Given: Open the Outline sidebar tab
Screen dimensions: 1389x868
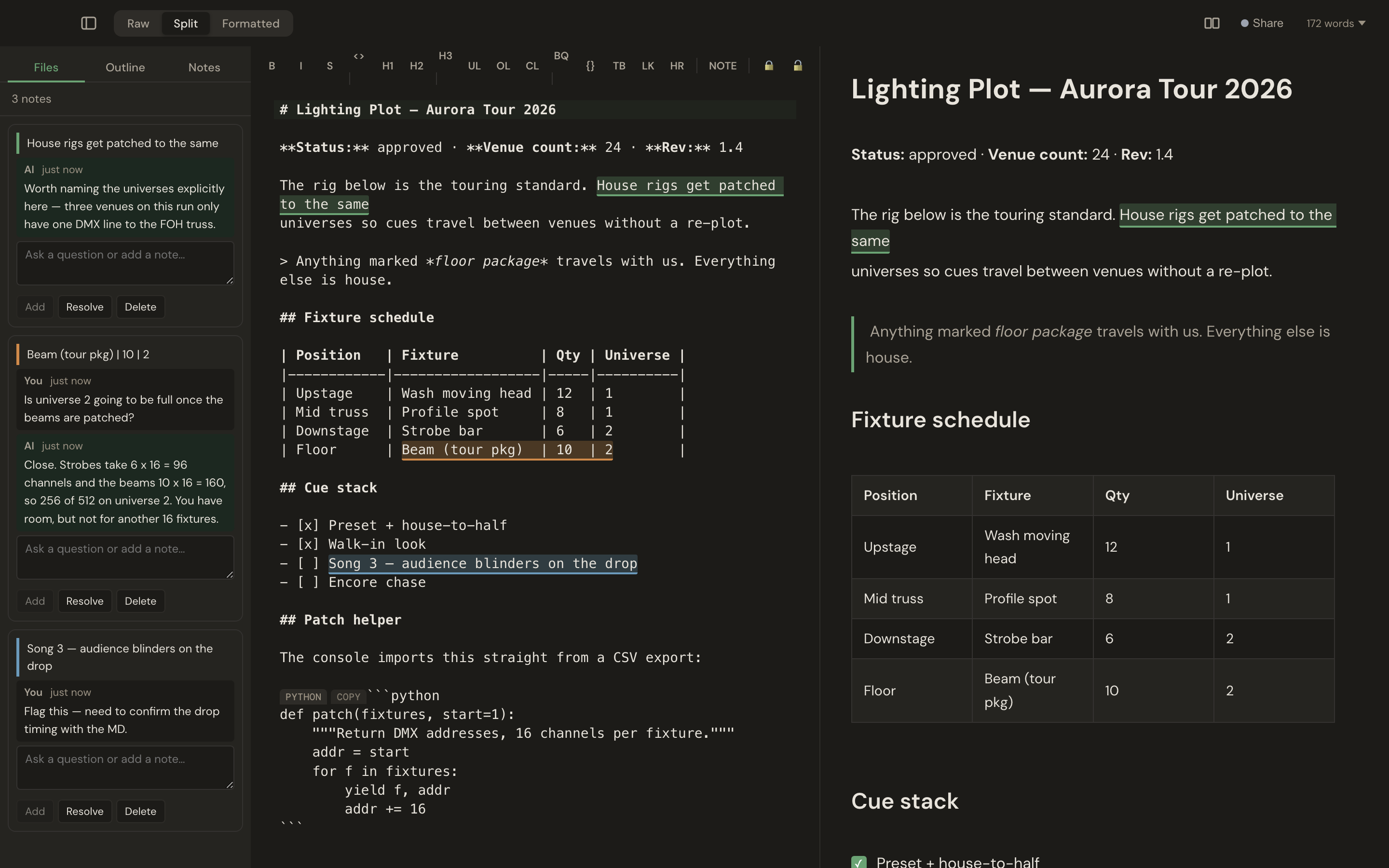Looking at the screenshot, I should tap(125, 67).
